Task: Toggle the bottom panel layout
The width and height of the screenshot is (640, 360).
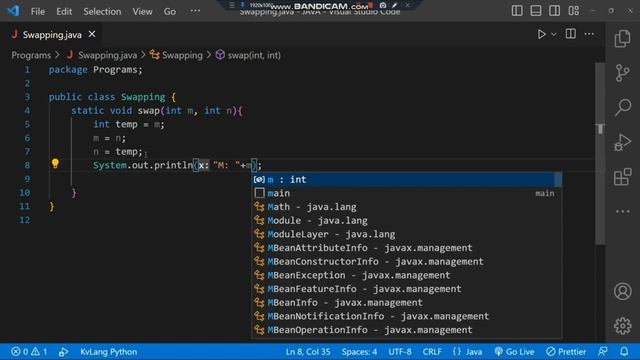Action: point(536,11)
